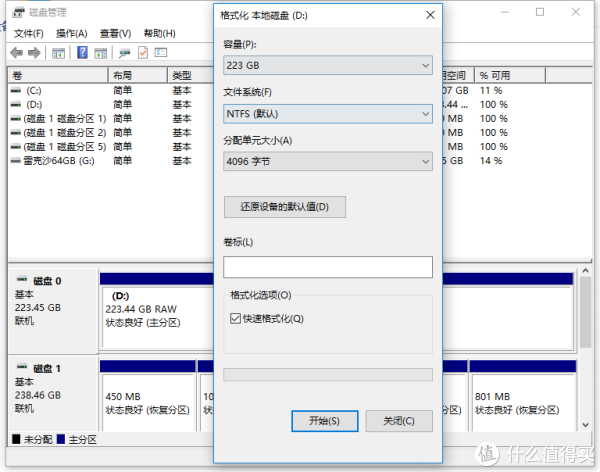The height and width of the screenshot is (472, 600).
Task: Select the 801 MB recovery partition
Action: pyautogui.click(x=523, y=403)
